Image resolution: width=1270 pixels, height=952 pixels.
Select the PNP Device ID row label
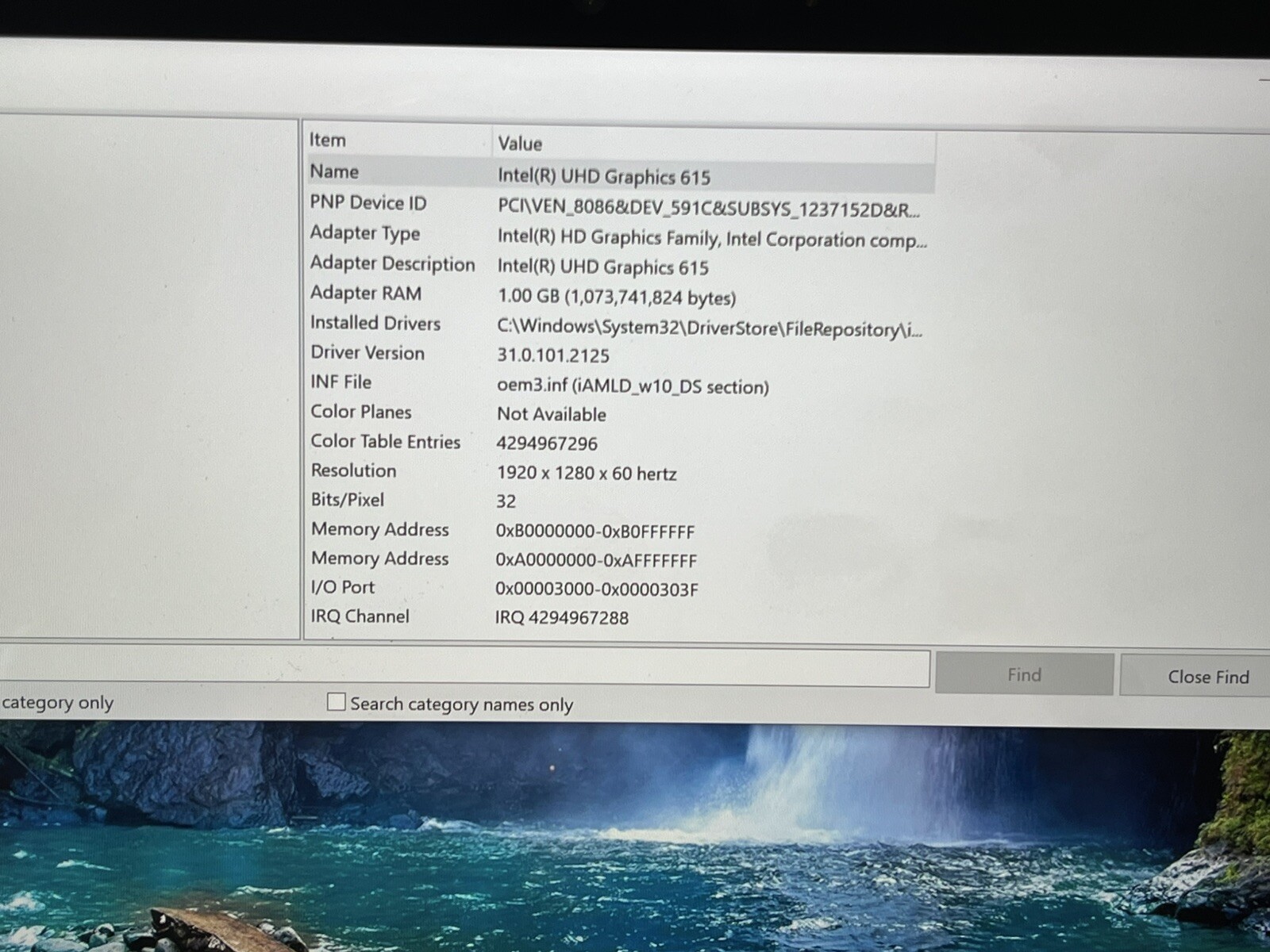coord(368,202)
